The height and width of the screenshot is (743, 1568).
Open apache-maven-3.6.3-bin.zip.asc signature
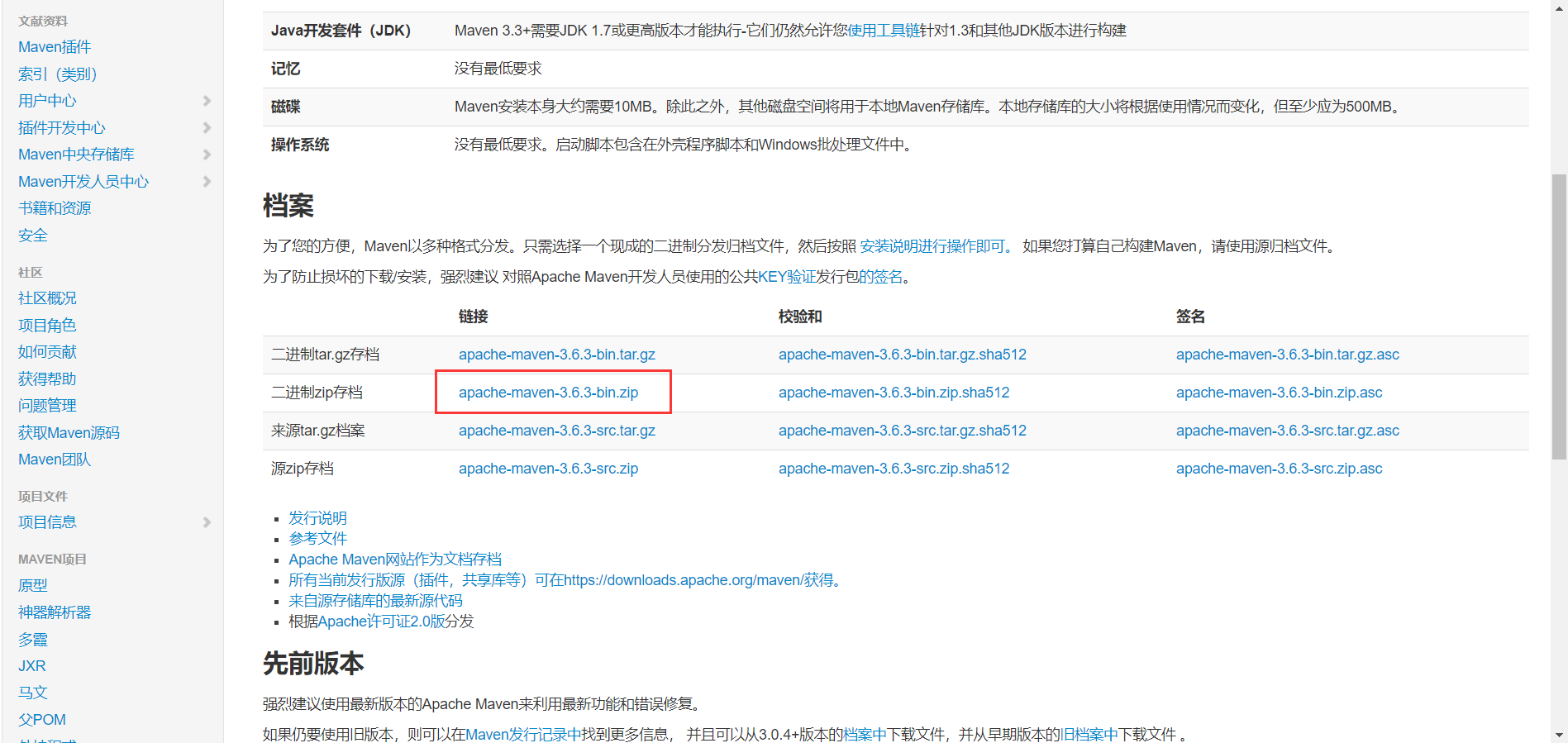tap(1280, 393)
